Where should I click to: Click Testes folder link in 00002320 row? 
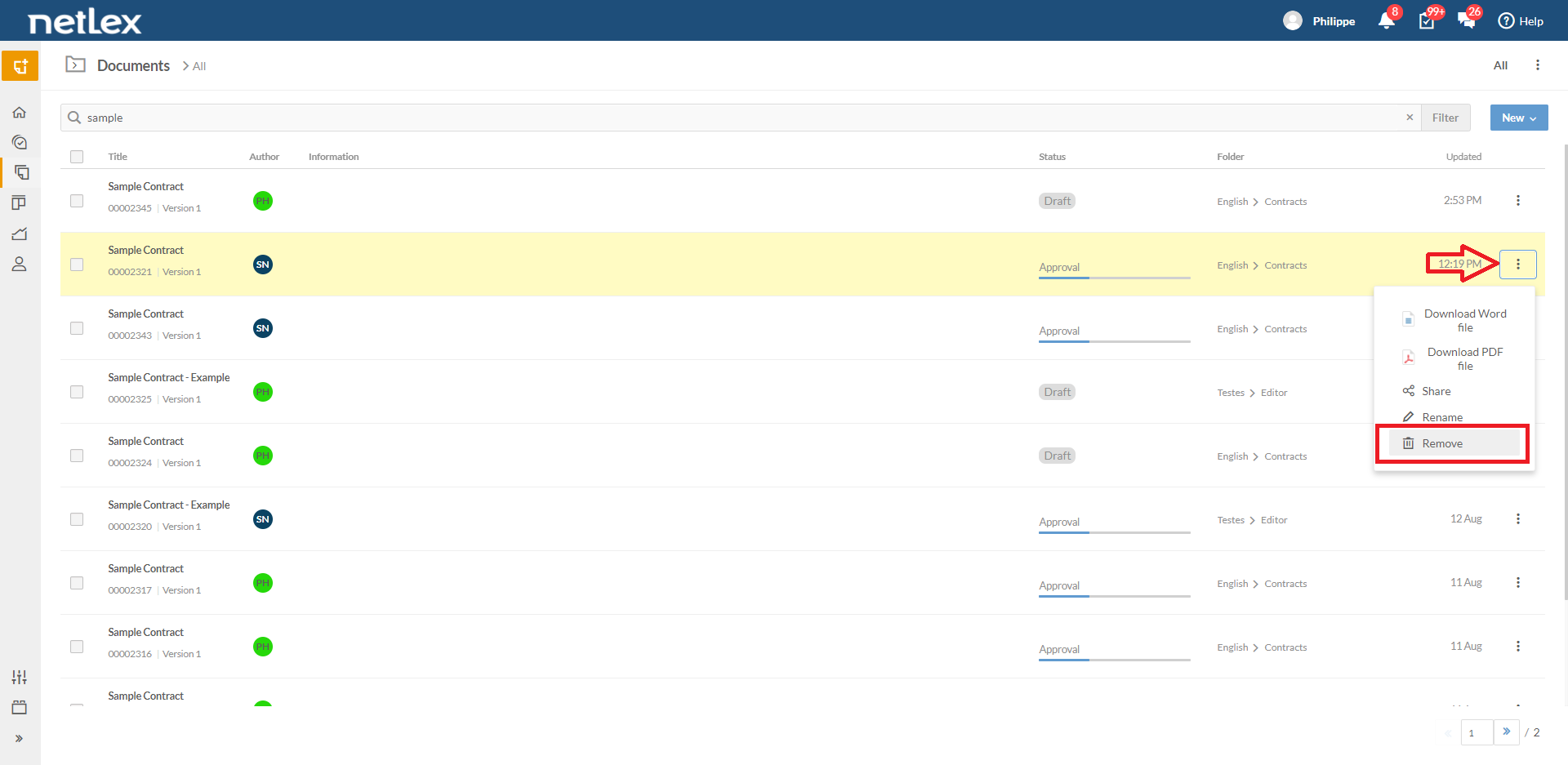point(1231,520)
